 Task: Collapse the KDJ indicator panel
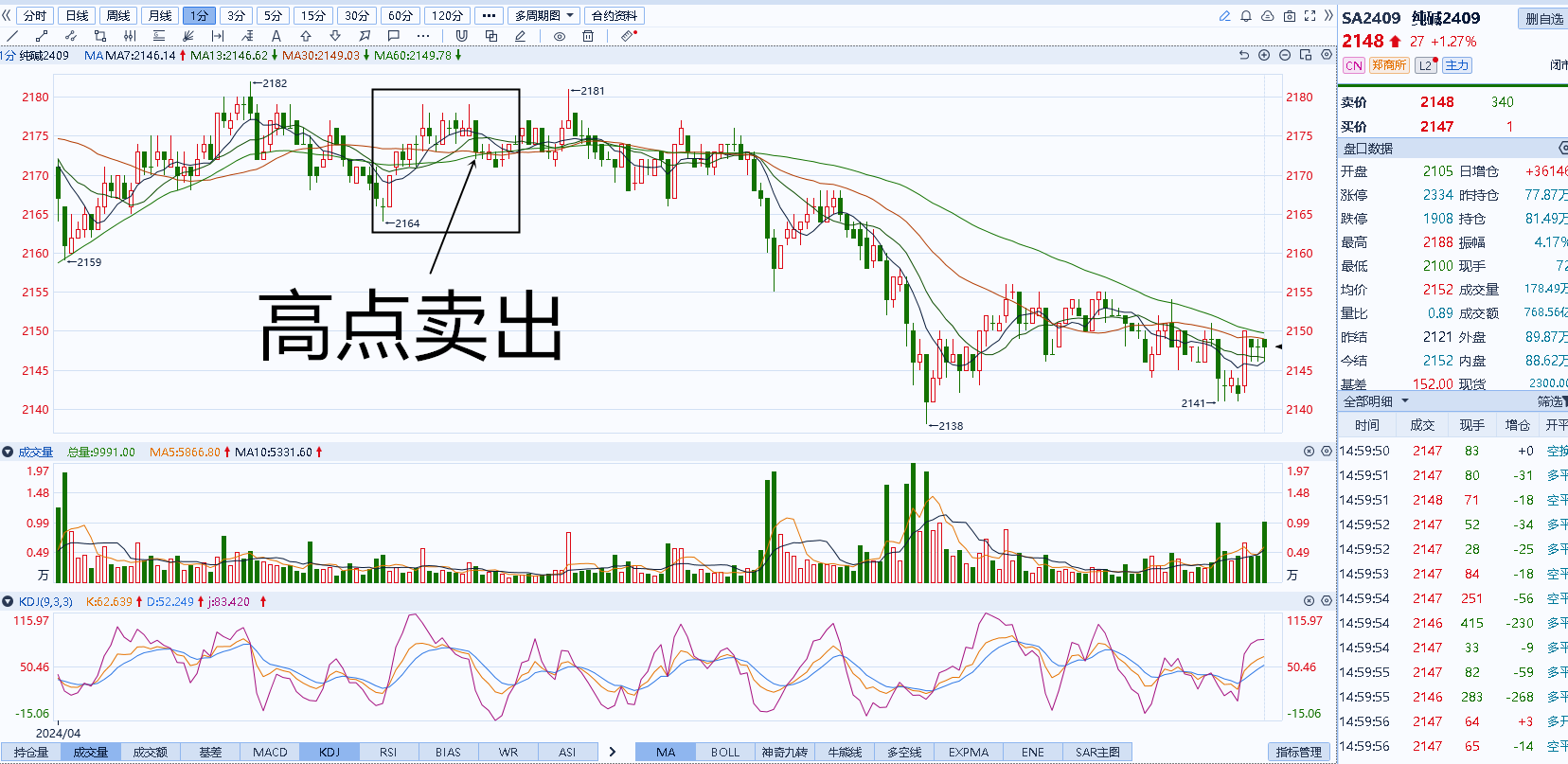(8, 601)
